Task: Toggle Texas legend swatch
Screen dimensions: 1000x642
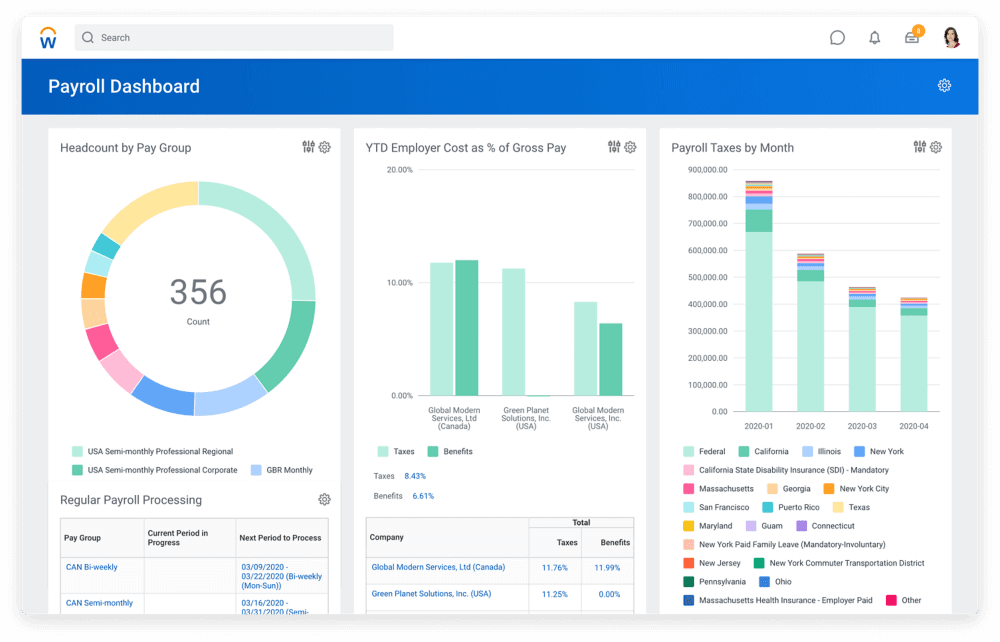Action: click(838, 507)
